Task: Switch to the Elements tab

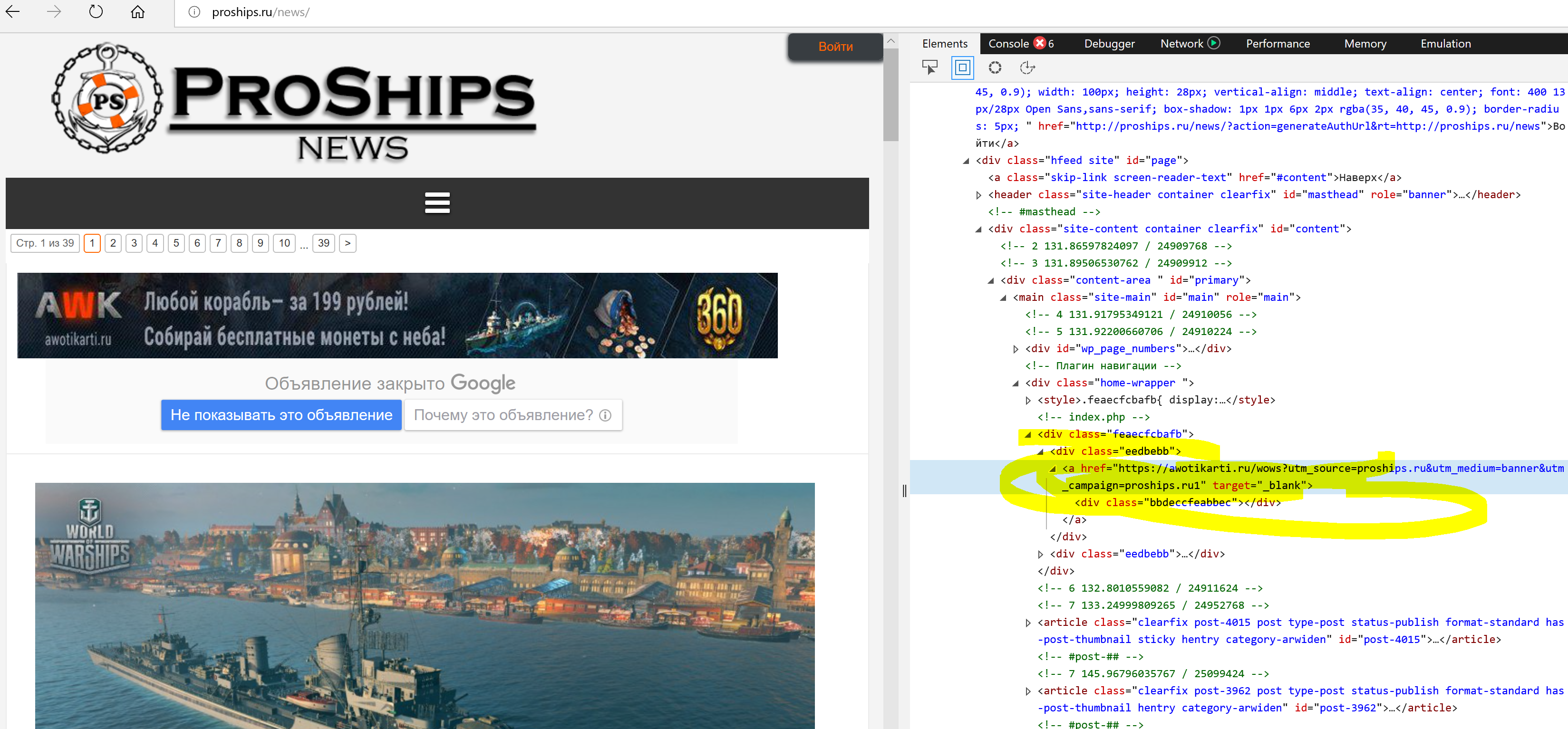Action: 945,43
